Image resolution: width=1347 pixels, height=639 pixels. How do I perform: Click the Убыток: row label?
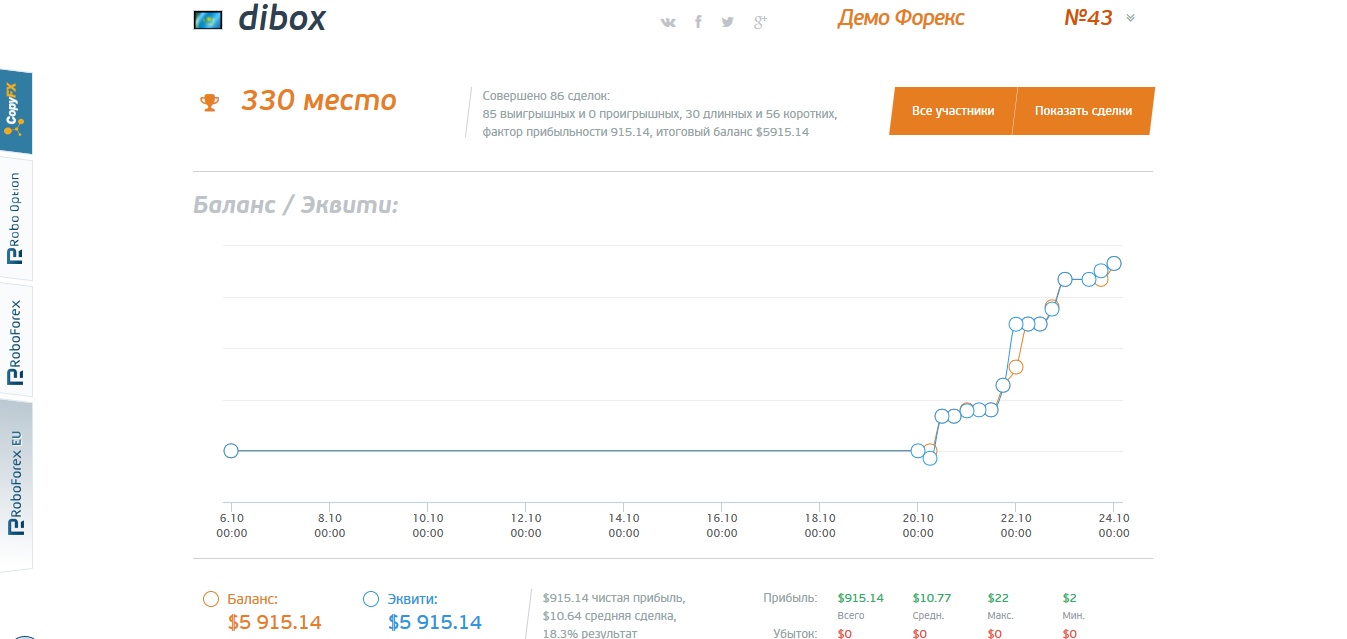pos(795,633)
